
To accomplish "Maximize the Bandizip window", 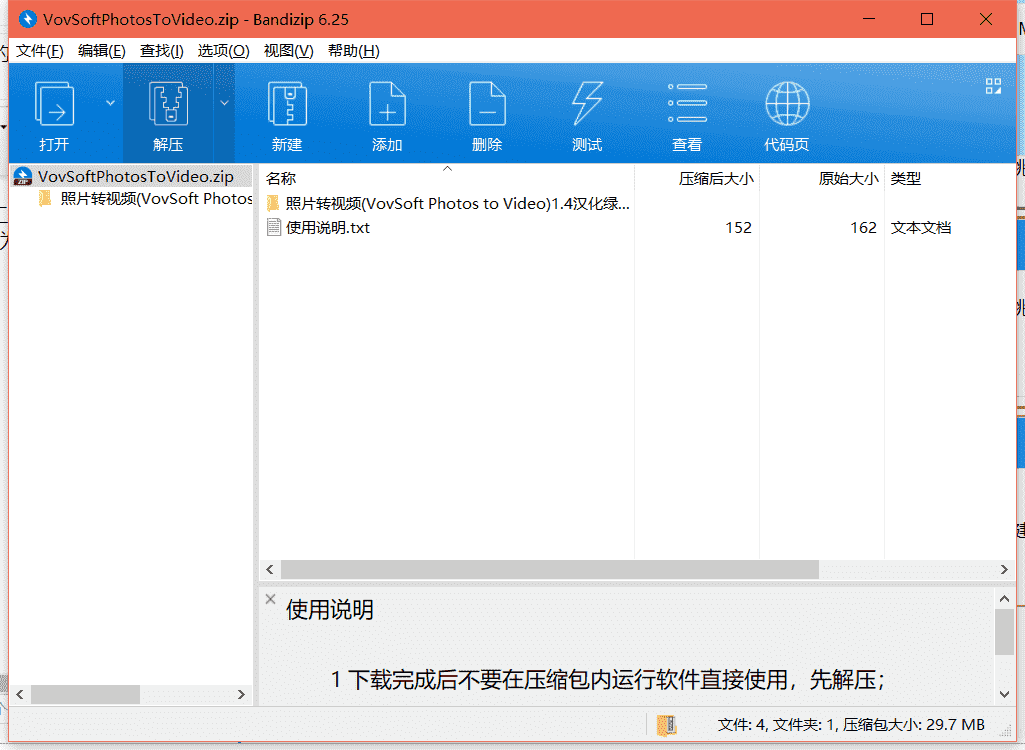I will click(x=927, y=19).
